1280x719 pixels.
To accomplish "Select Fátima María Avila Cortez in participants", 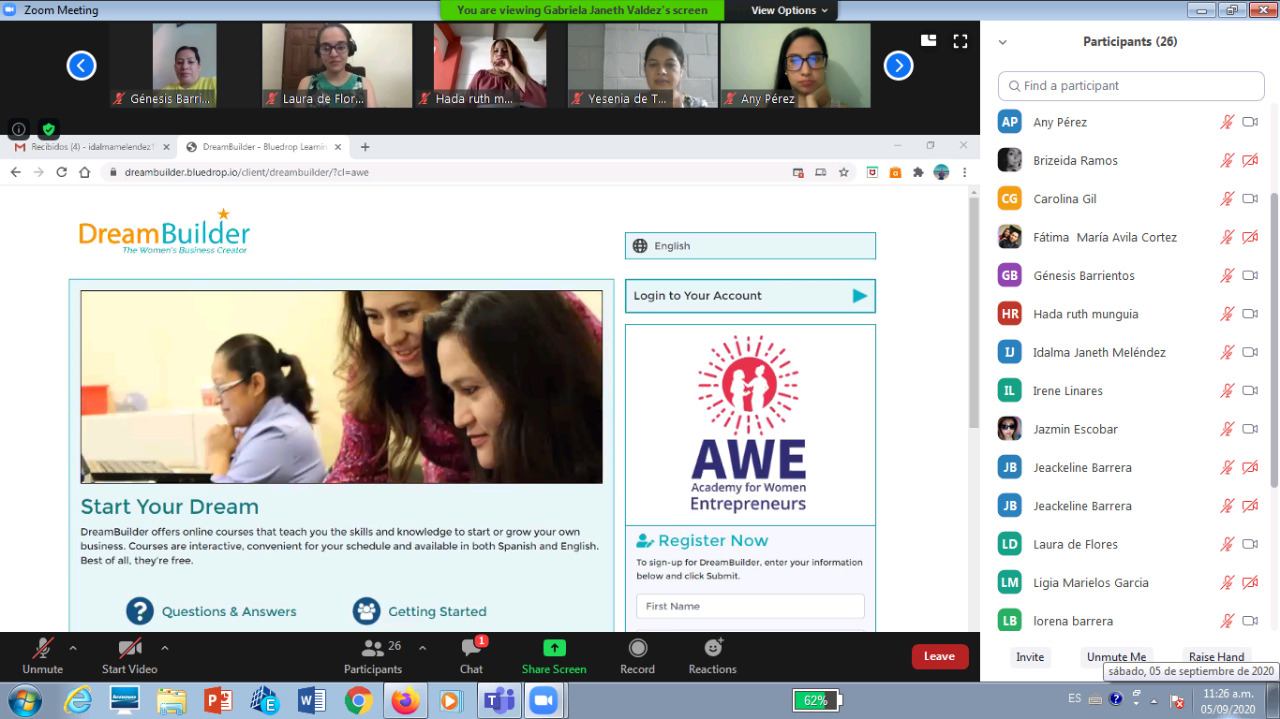I will (x=1132, y=237).
